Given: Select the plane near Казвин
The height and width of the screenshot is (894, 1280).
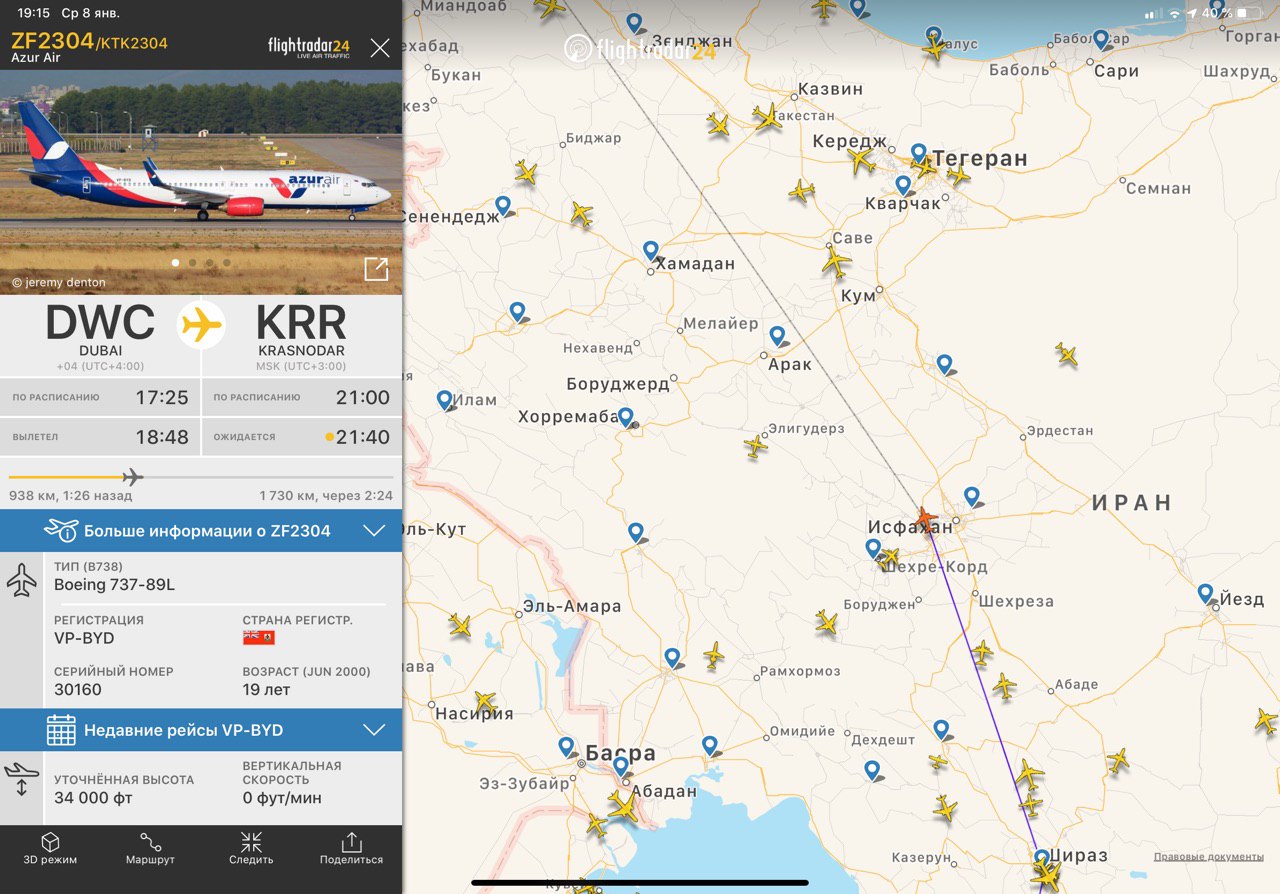Looking at the screenshot, I should 768,118.
